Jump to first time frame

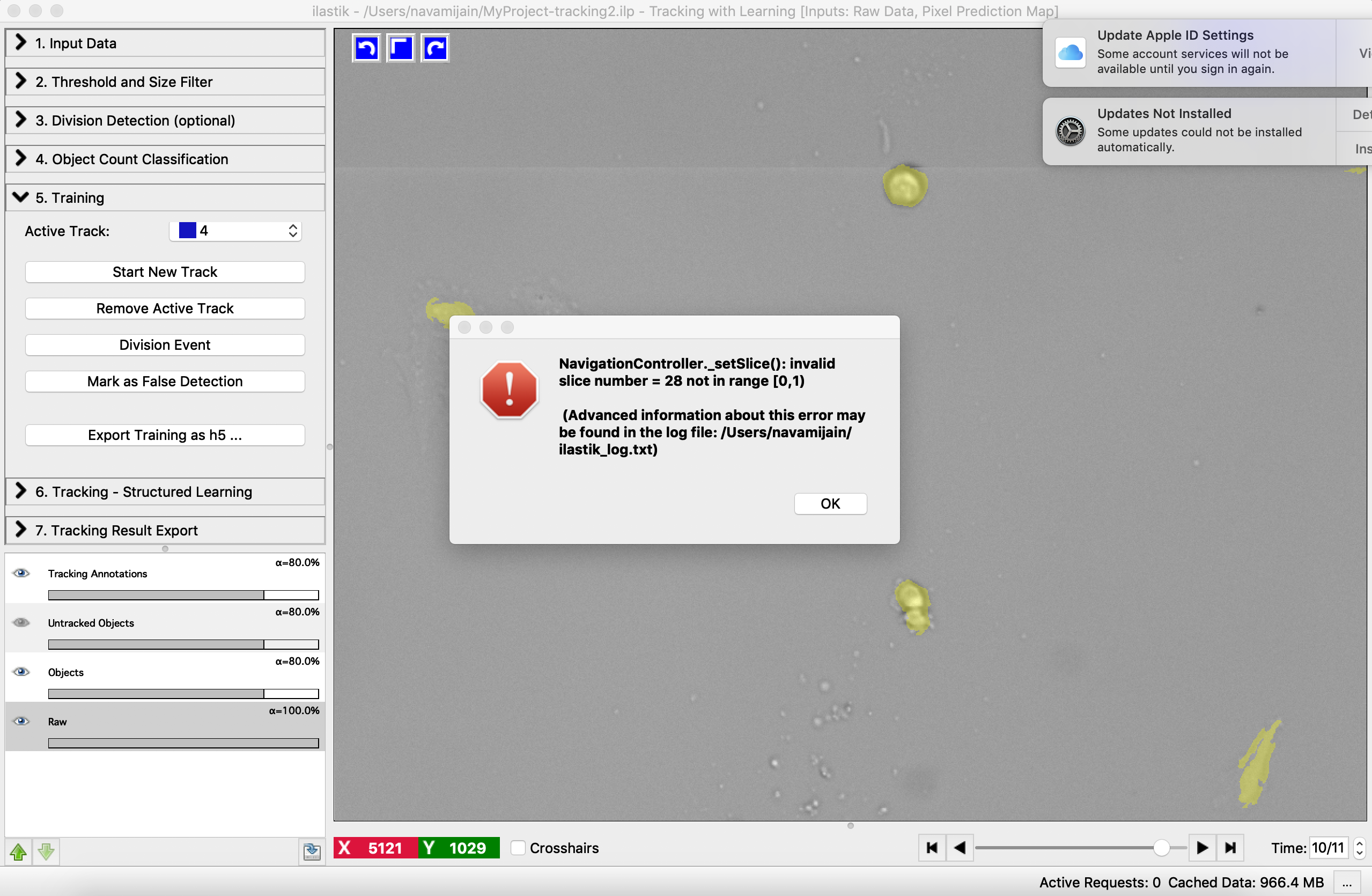[932, 848]
